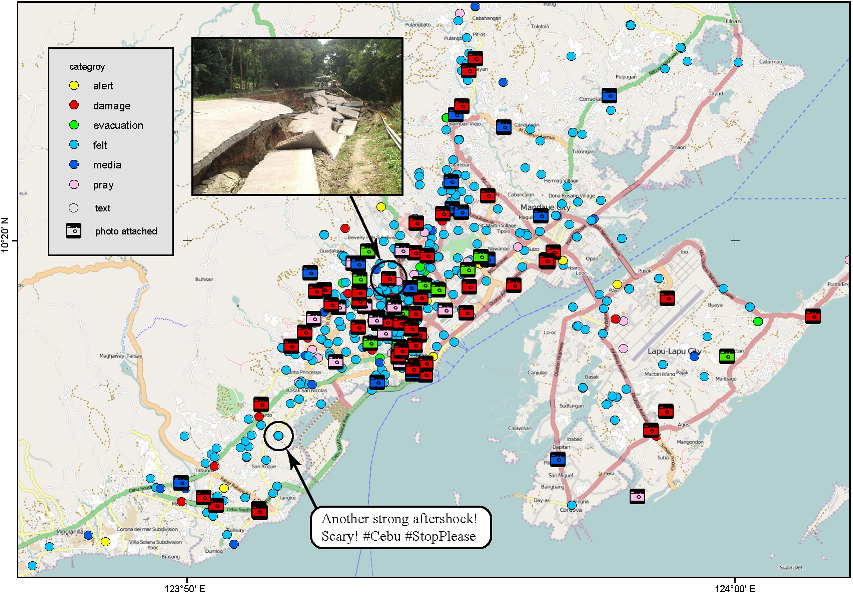Click blue media photo marker below Mandaue City label

coord(541,215)
